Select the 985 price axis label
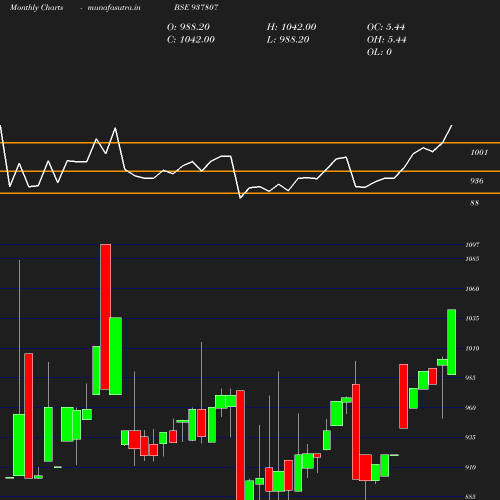This screenshot has width=500, height=500. coord(470,378)
